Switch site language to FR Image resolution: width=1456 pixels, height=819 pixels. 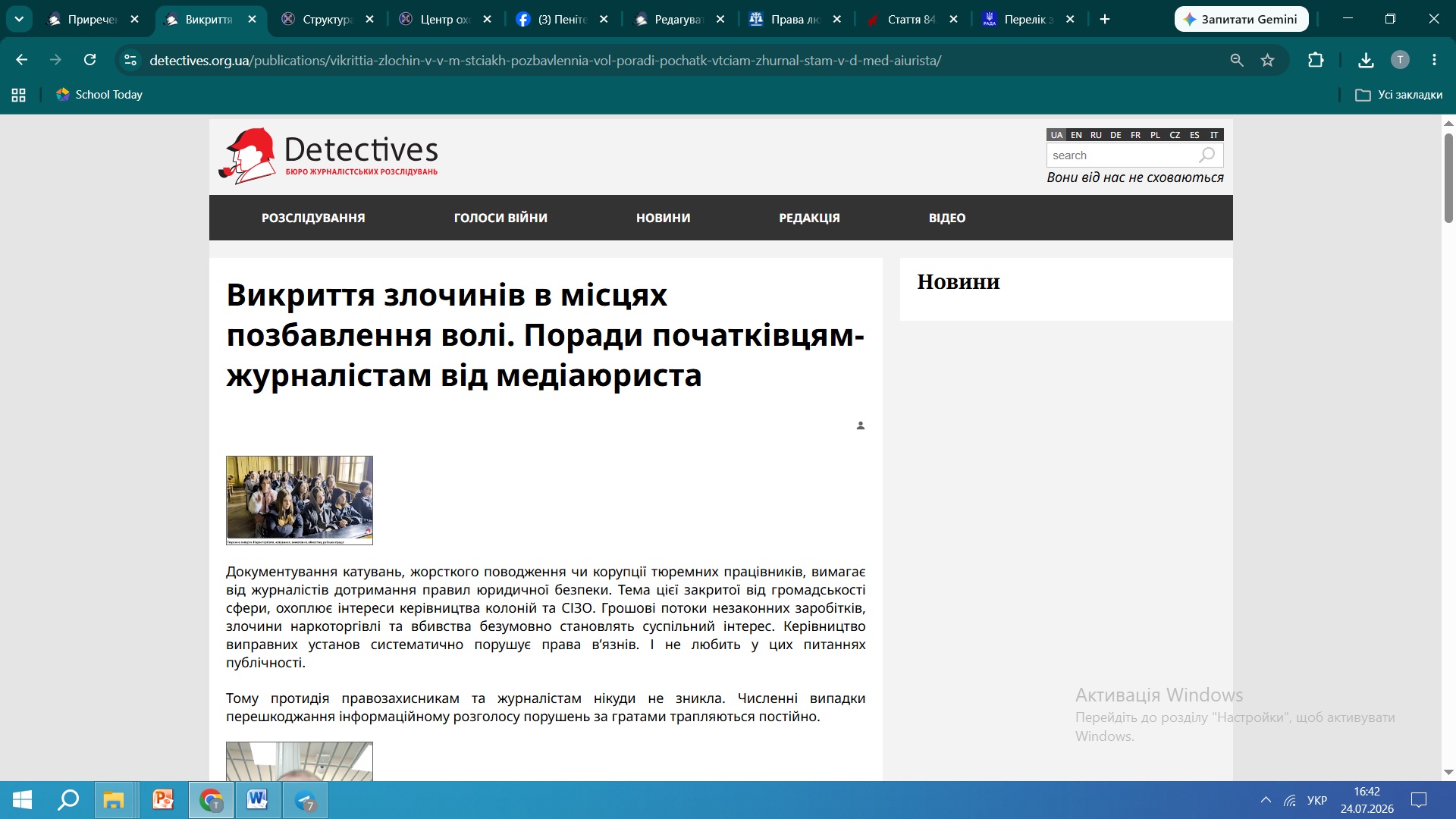(x=1135, y=135)
